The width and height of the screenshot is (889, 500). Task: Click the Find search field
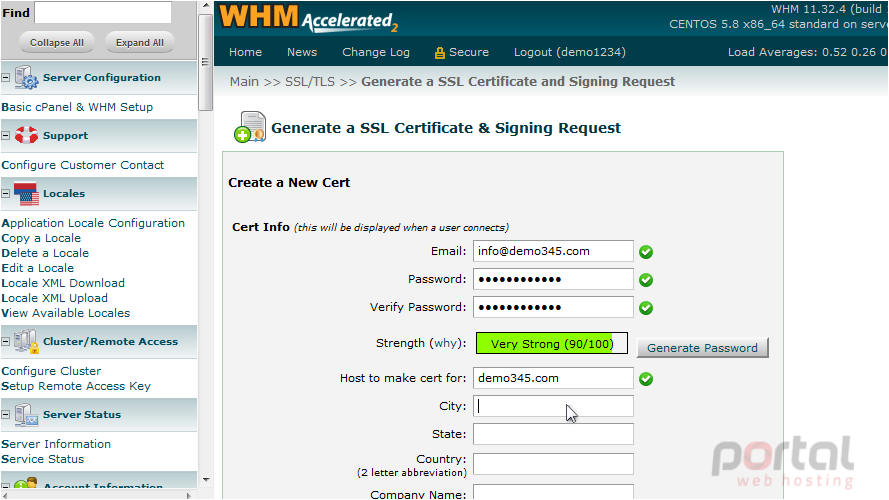103,12
